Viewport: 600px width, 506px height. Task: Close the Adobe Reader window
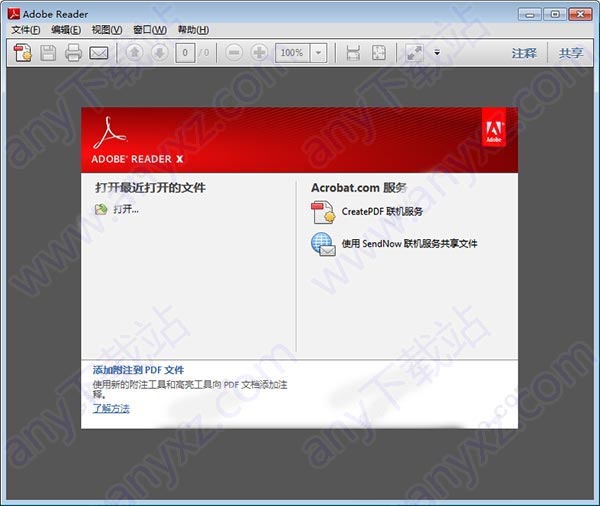[x=580, y=15]
